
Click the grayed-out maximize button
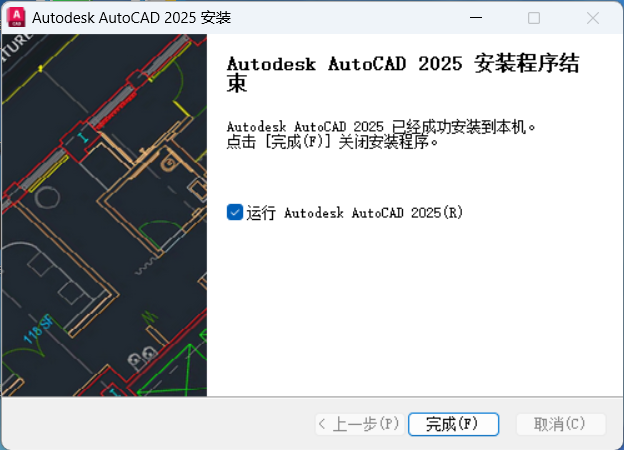pyautogui.click(x=534, y=18)
